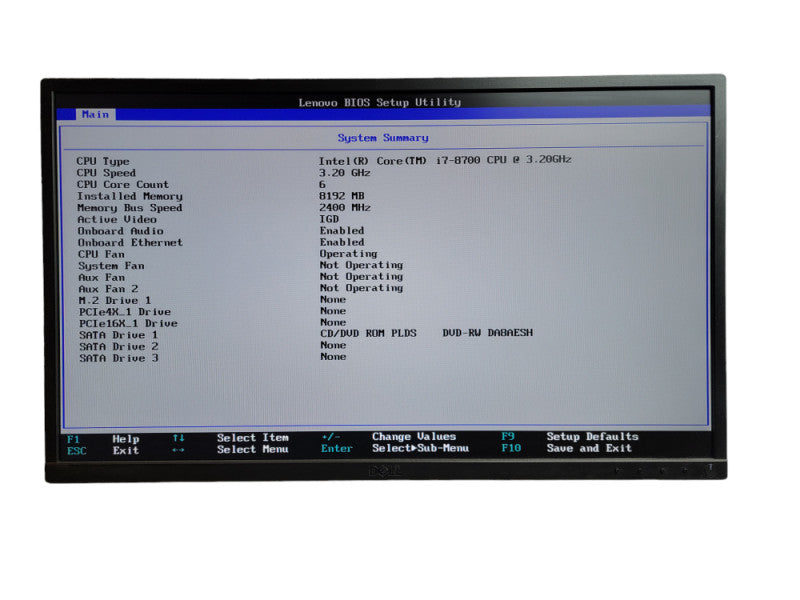Image resolution: width=800 pixels, height=600 pixels.
Task: Select the Installed Memory label
Action: point(130,196)
